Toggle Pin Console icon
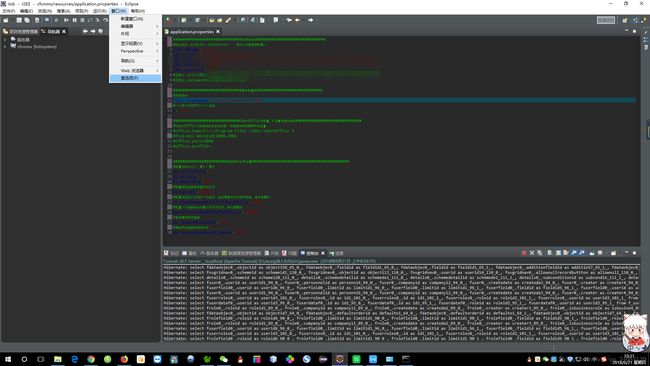The height and width of the screenshot is (366, 650). pos(592,253)
